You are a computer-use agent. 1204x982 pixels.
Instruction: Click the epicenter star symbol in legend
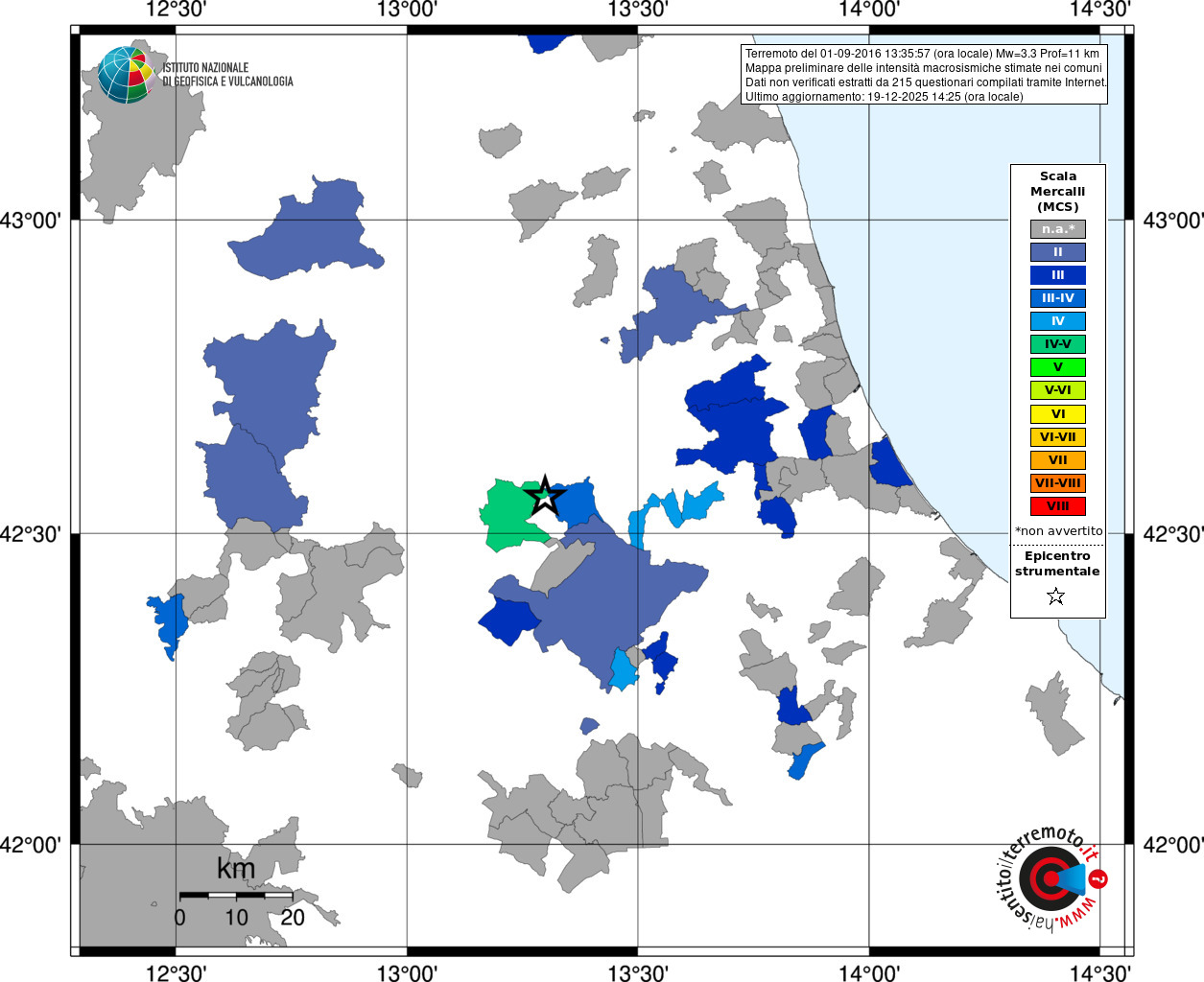click(1056, 596)
